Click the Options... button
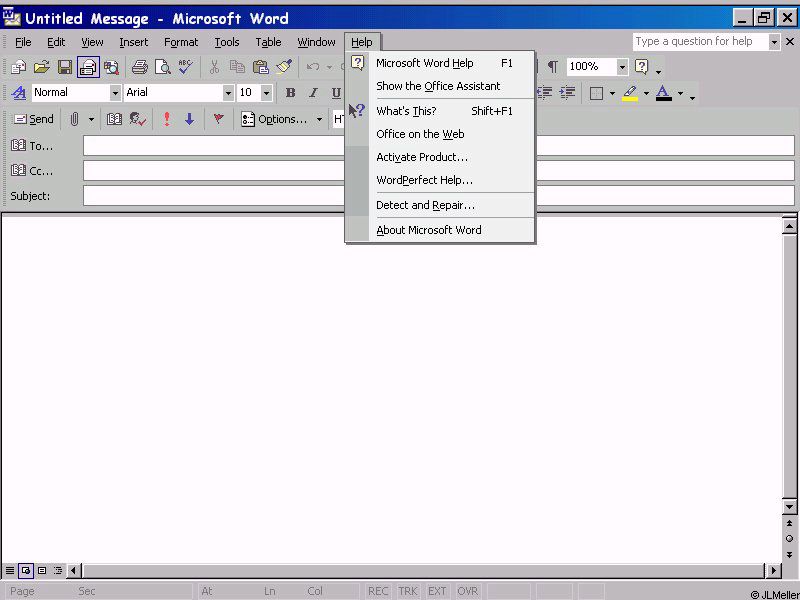Image resolution: width=800 pixels, height=600 pixels. point(274,119)
